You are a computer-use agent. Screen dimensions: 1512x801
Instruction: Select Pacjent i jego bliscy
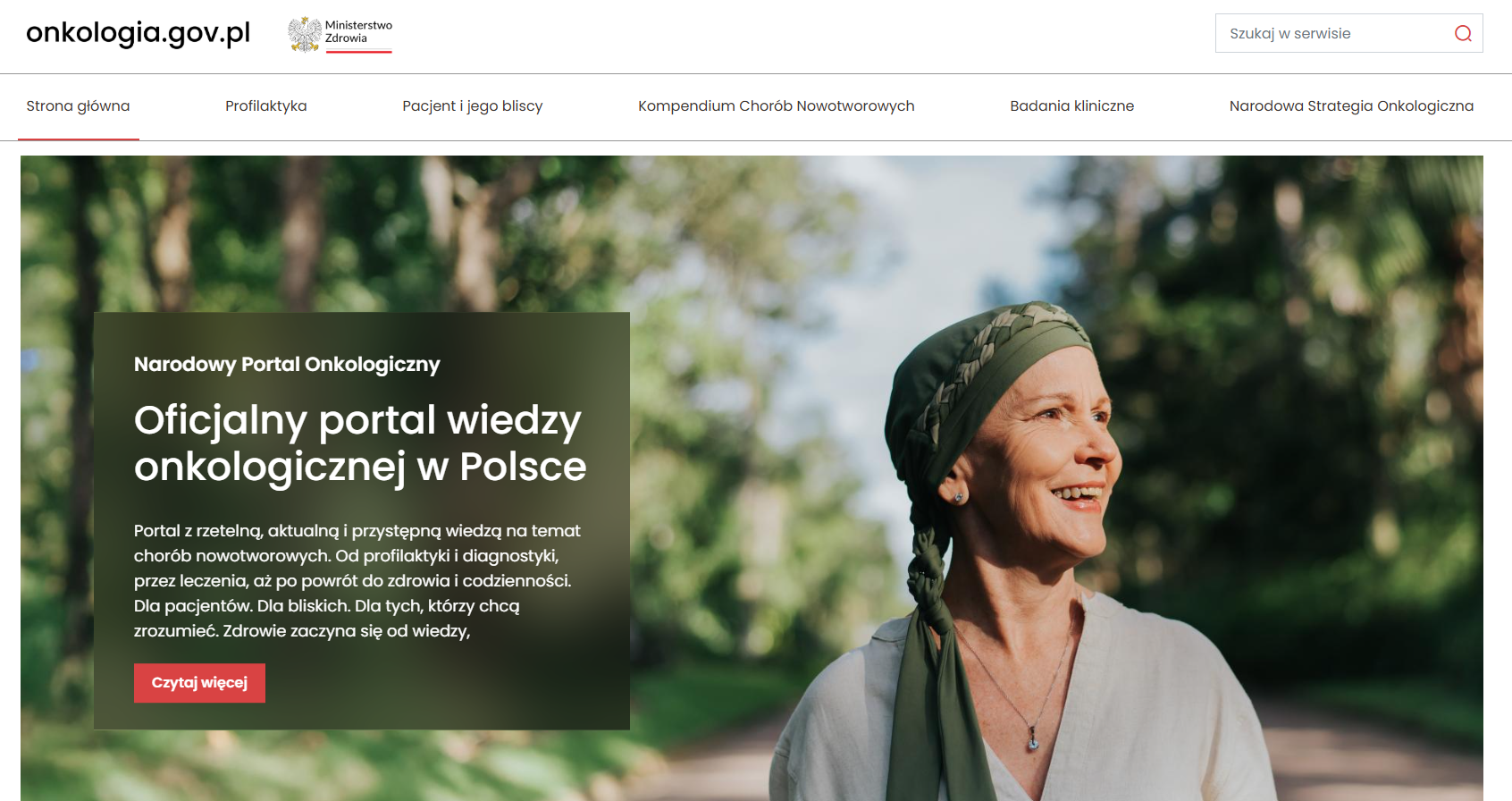(x=472, y=105)
